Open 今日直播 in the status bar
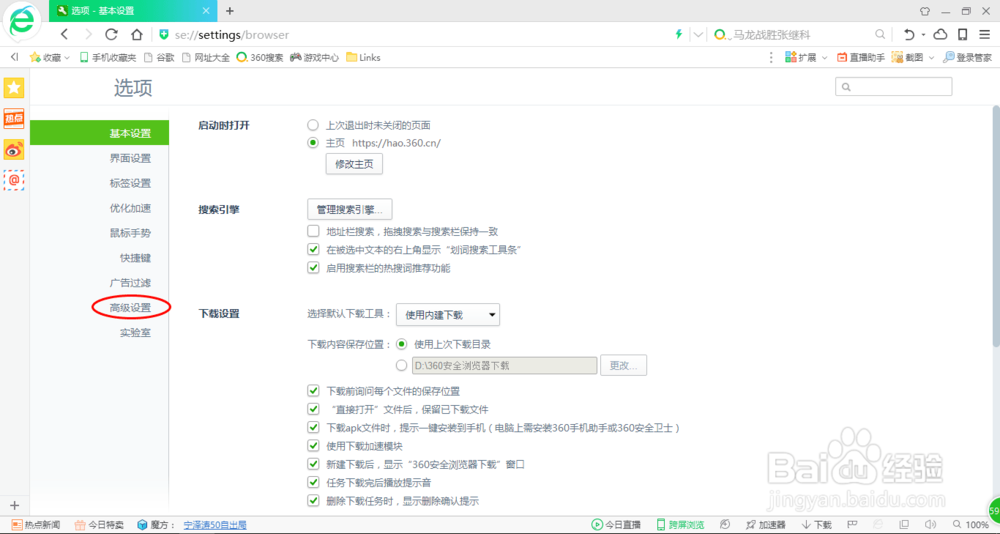This screenshot has width=1000, height=534. 616,525
